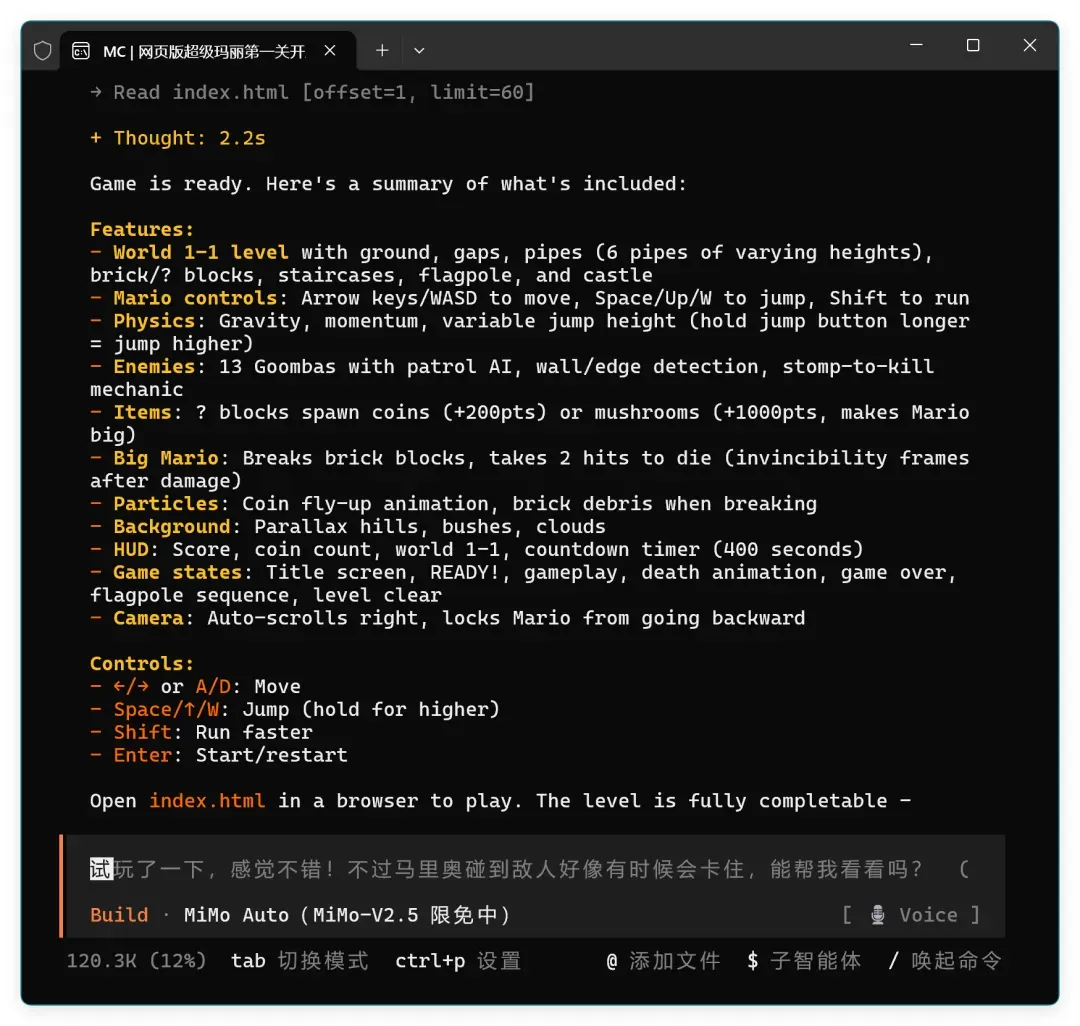
Task: Click the Space/↑/W jump control text
Action: 166,709
